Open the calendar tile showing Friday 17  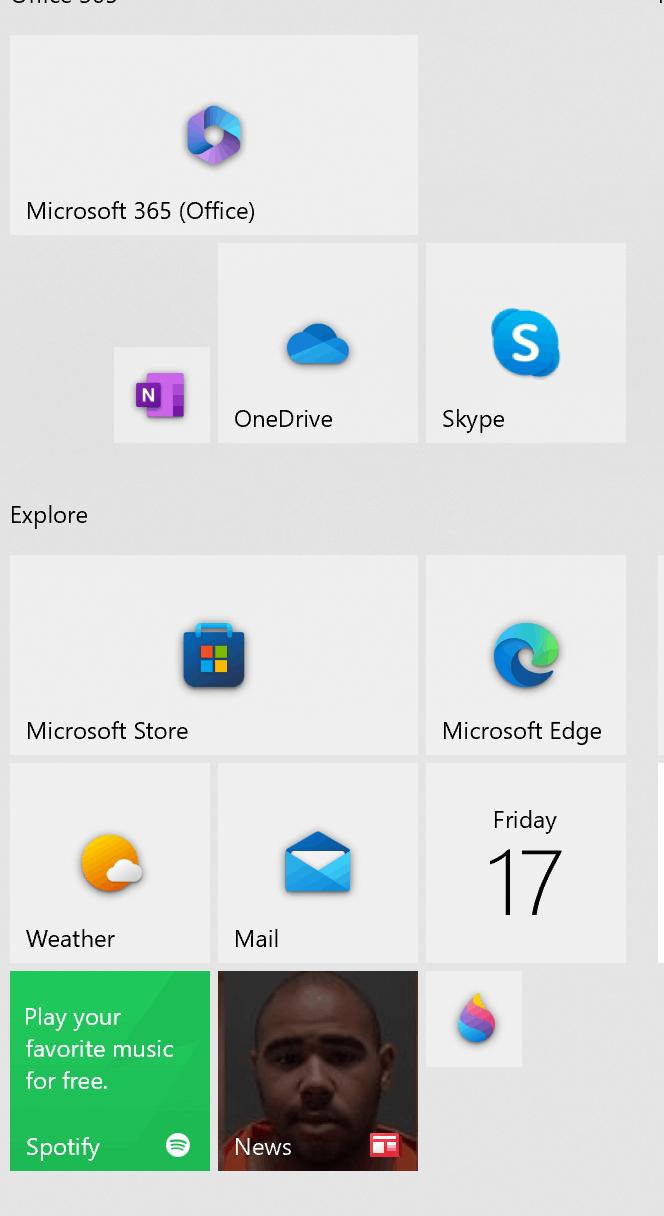pos(526,863)
